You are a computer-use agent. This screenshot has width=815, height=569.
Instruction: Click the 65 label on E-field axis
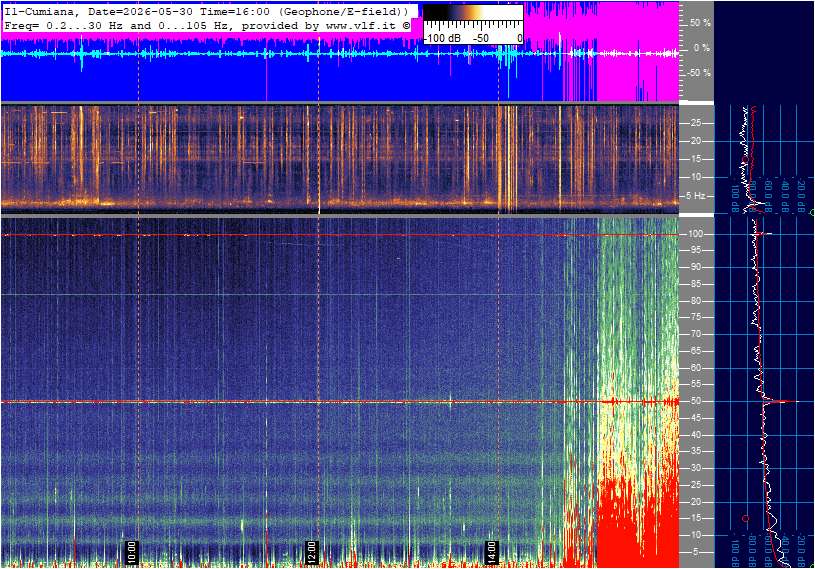point(695,351)
